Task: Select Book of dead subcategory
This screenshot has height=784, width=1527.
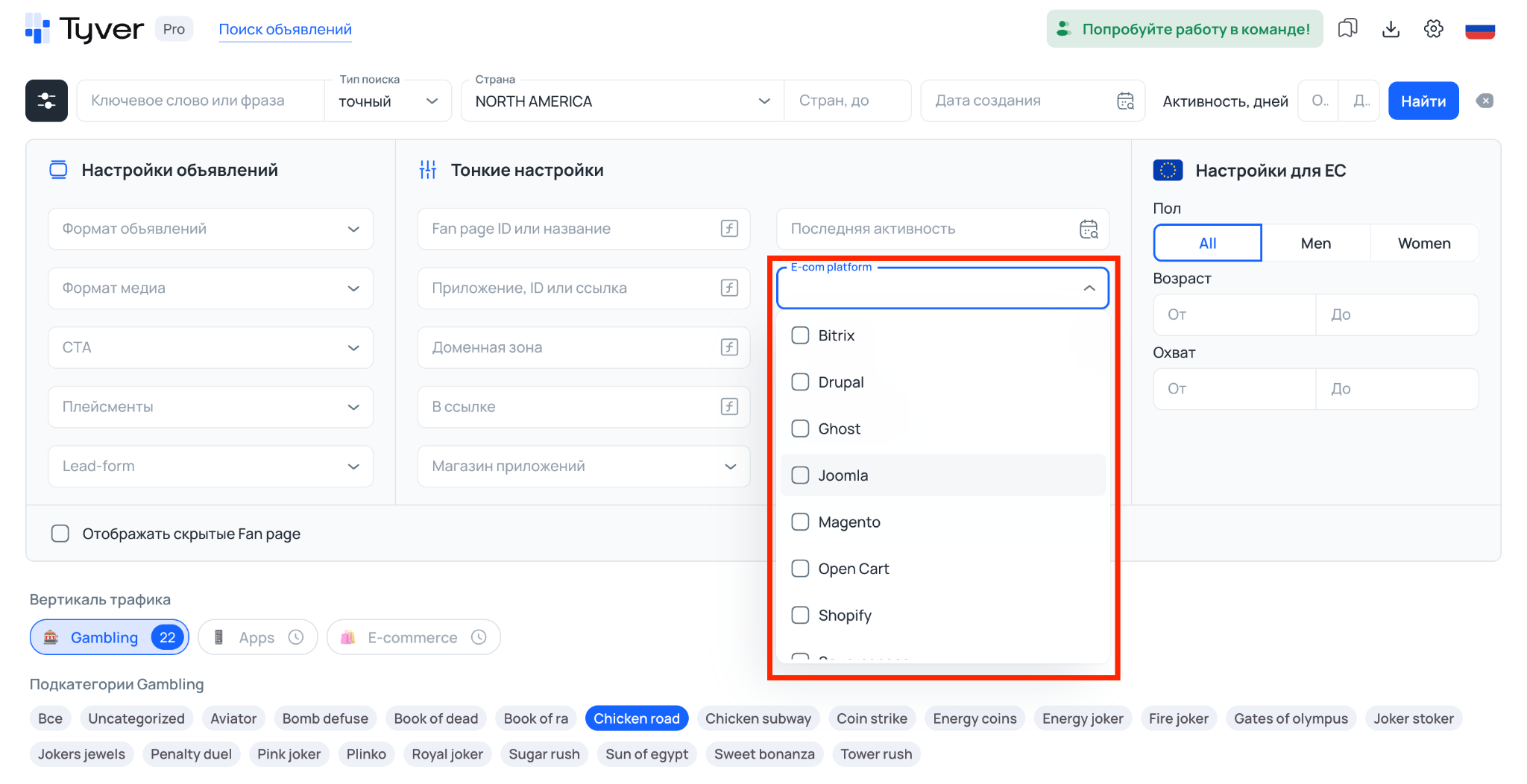Action: (436, 718)
